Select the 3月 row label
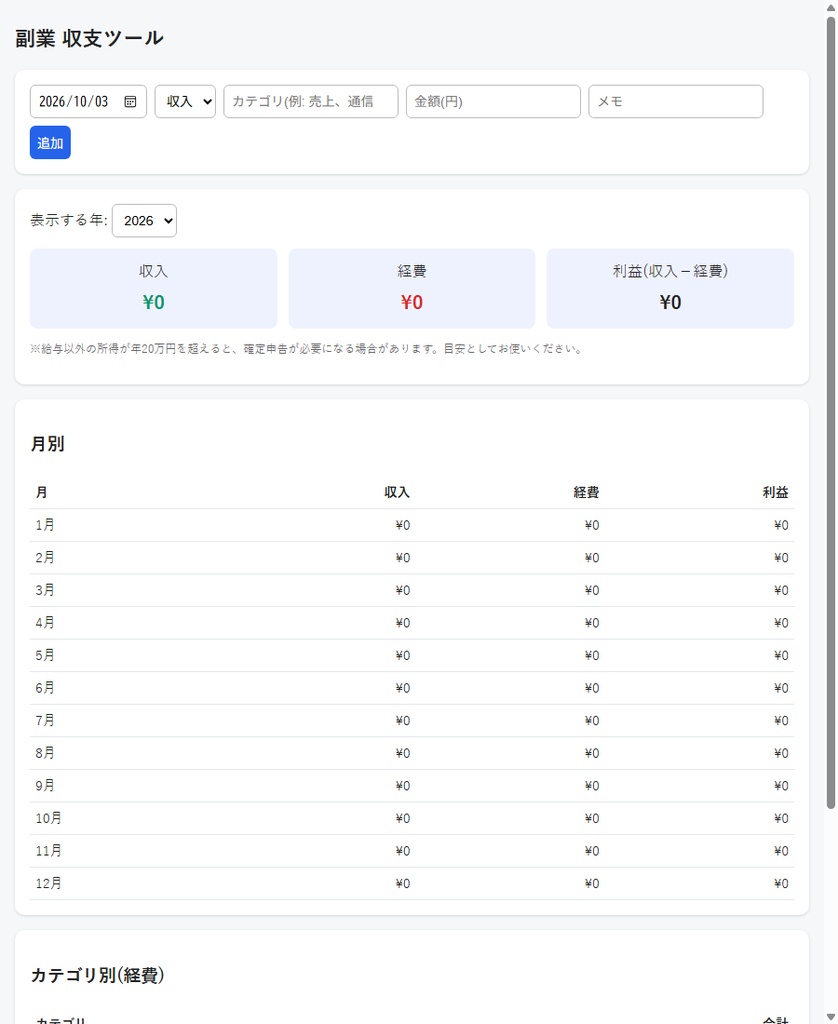 (x=45, y=590)
